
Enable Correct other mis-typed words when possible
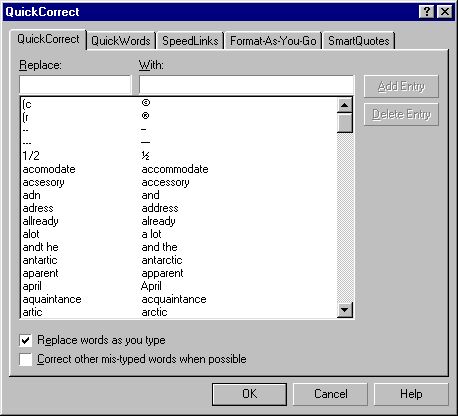pos(26,359)
